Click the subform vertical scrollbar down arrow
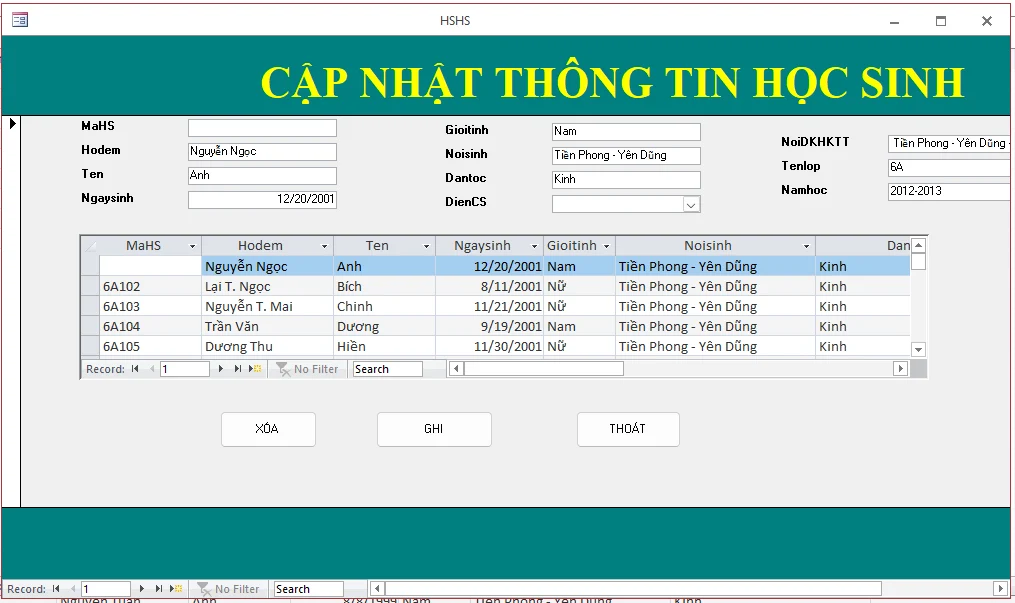1015x603 pixels. (x=919, y=349)
